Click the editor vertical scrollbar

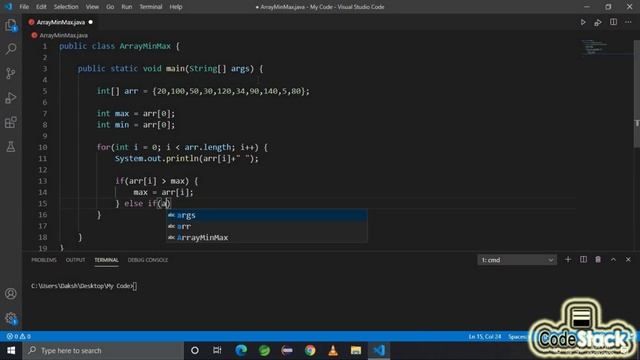(x=636, y=94)
